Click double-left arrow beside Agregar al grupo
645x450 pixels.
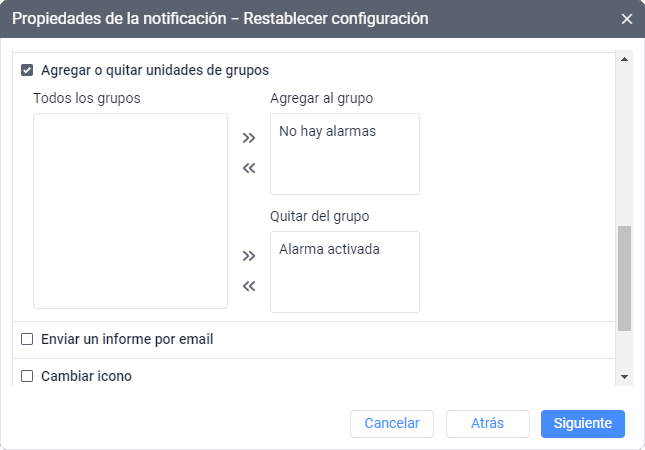pyautogui.click(x=249, y=168)
